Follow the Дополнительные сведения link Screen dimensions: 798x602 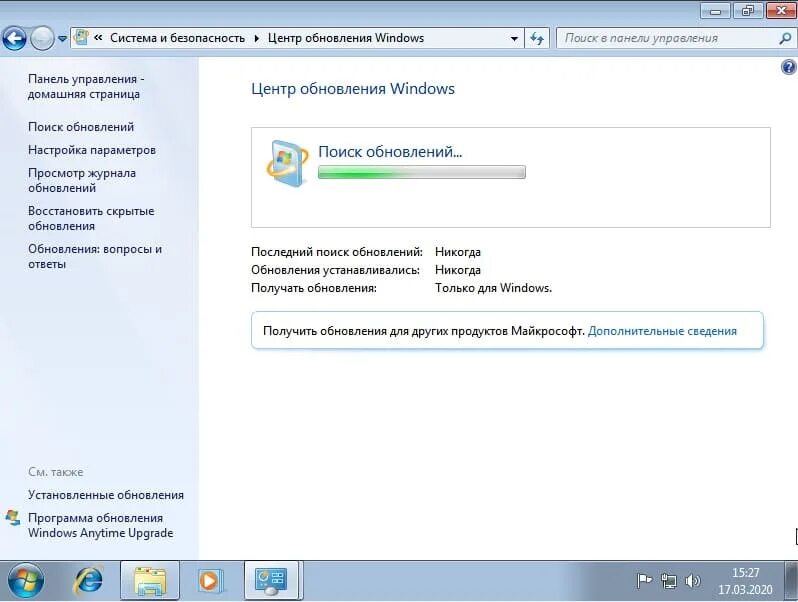[x=662, y=331]
